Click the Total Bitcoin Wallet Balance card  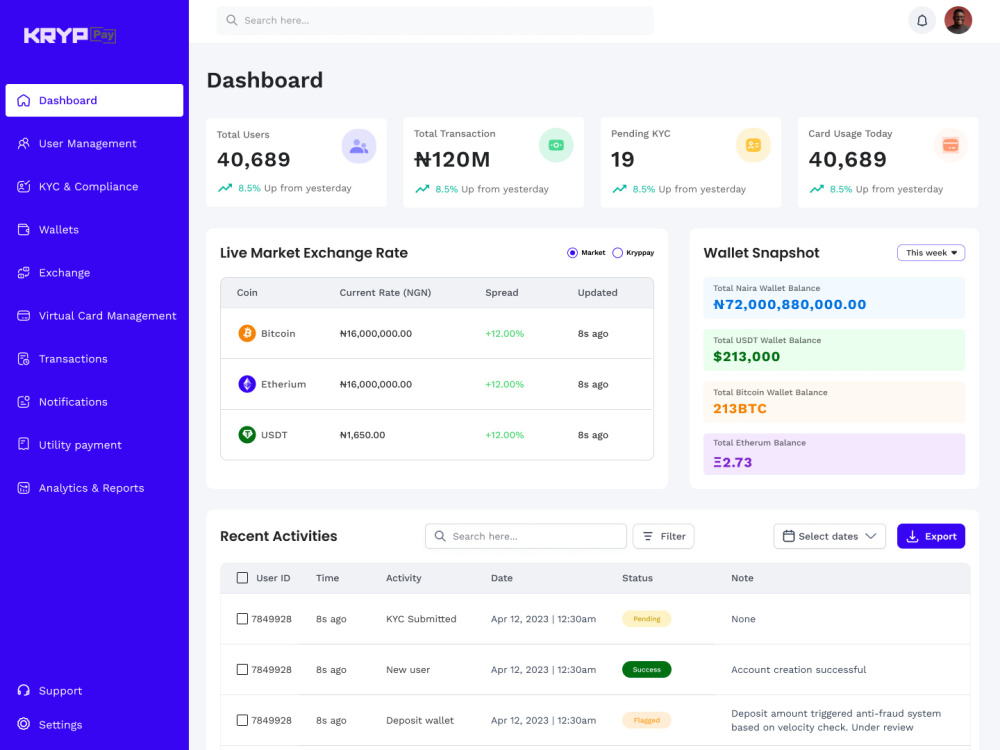pos(834,402)
